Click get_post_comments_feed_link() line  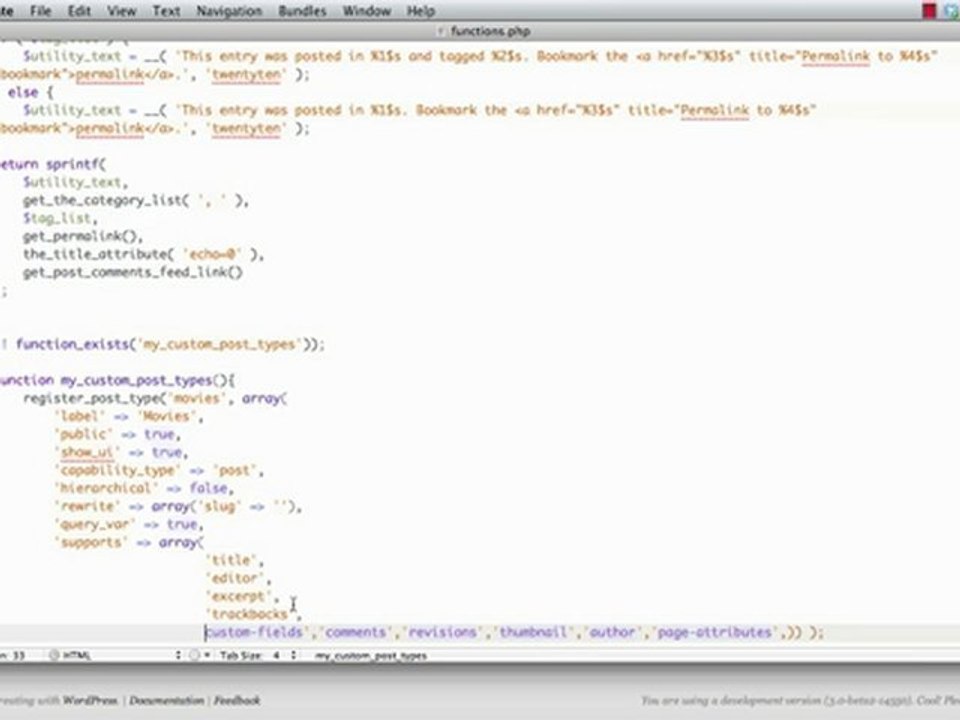[133, 272]
